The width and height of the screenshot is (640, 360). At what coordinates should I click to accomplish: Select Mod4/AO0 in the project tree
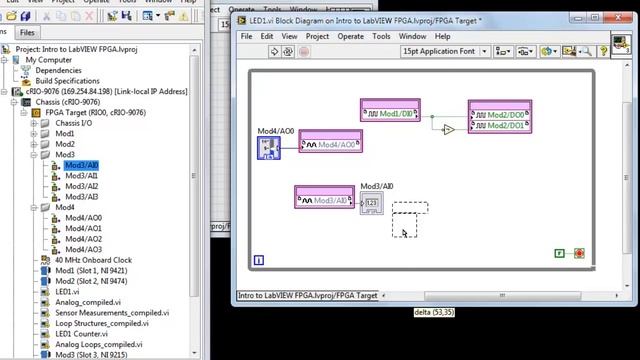(84, 218)
